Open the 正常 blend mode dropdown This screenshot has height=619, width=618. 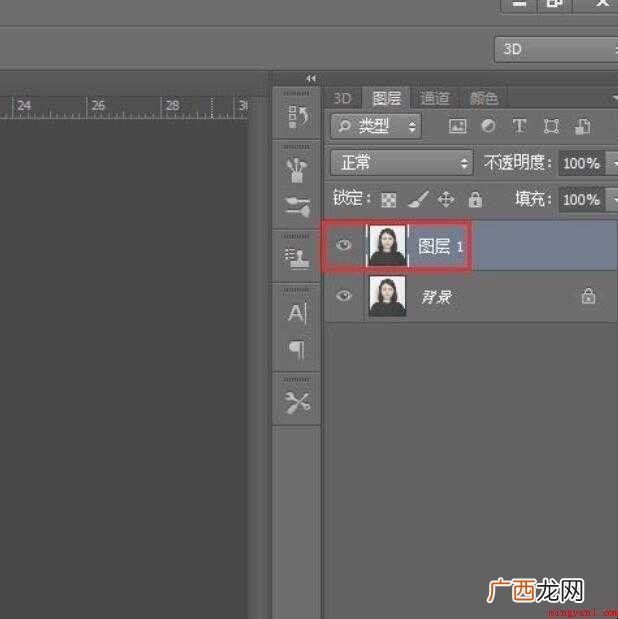[x=401, y=163]
